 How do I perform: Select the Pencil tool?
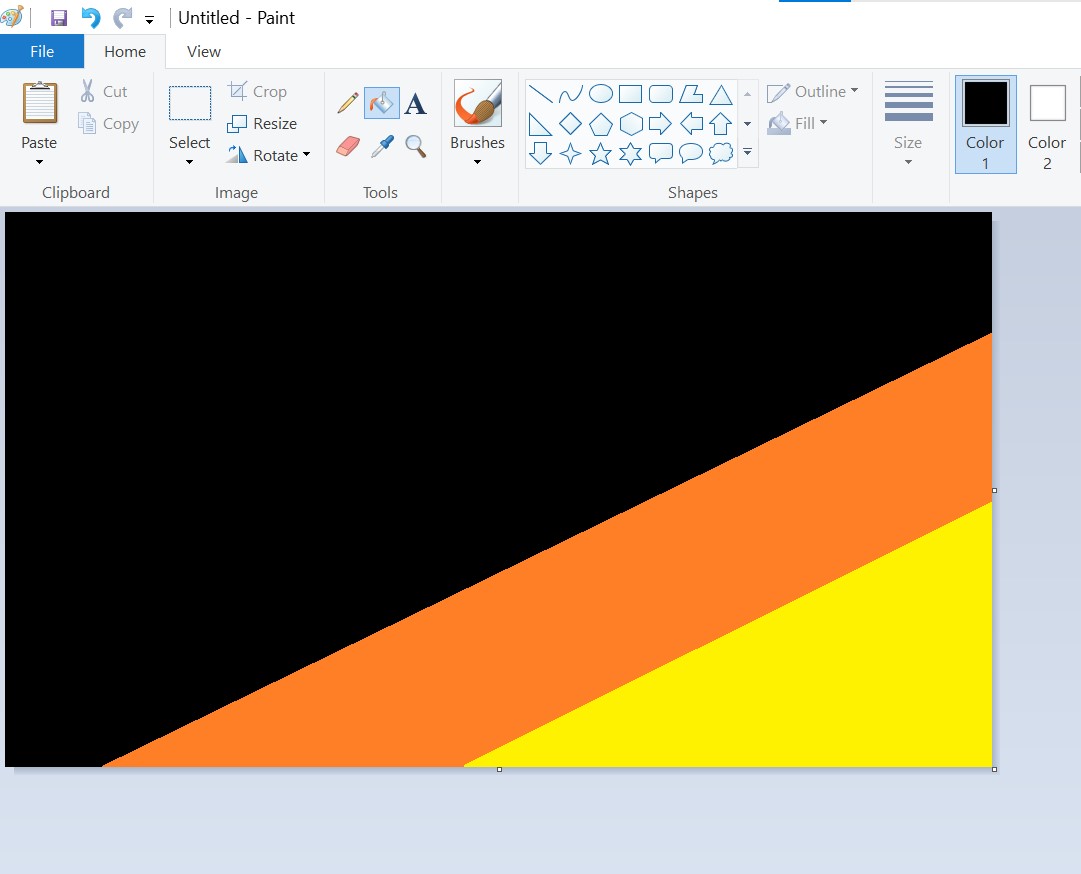(x=347, y=103)
